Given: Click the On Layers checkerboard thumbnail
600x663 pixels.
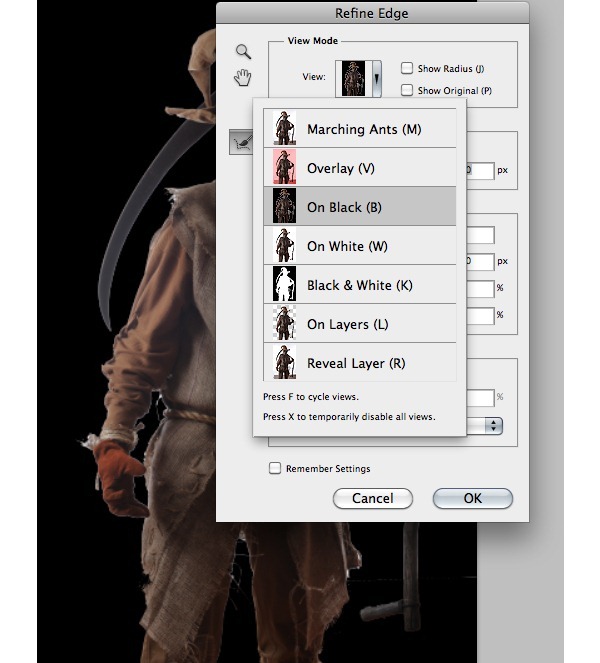Looking at the screenshot, I should point(284,323).
